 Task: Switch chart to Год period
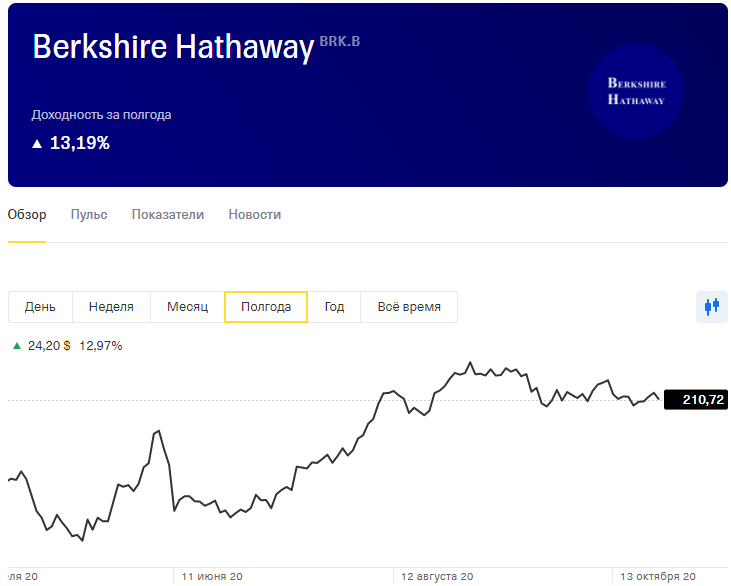(334, 307)
